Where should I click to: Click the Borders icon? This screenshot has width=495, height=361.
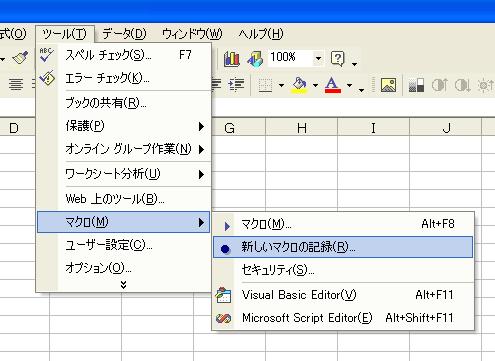266,85
